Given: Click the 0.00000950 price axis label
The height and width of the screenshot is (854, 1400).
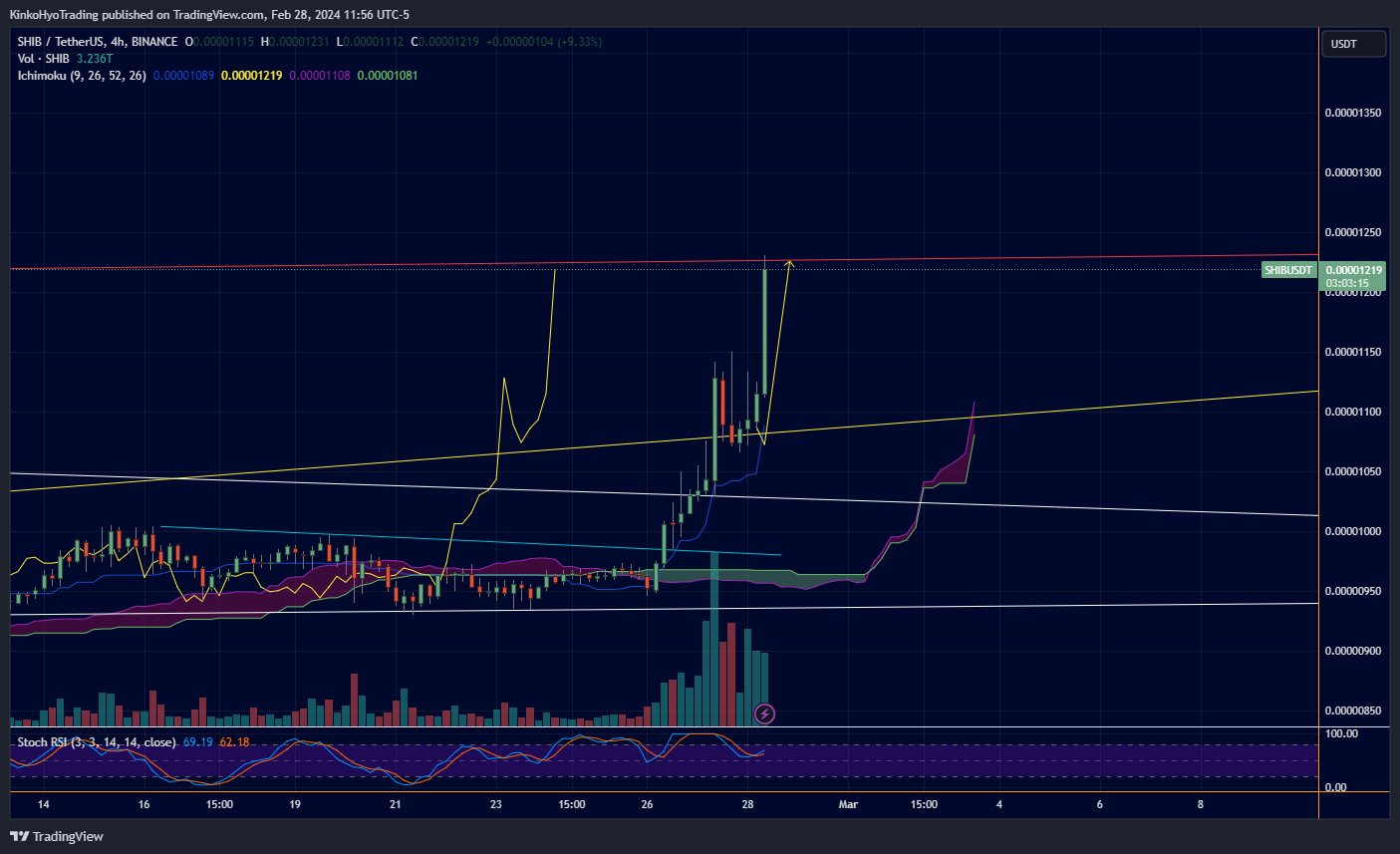Looking at the screenshot, I should 1353,591.
